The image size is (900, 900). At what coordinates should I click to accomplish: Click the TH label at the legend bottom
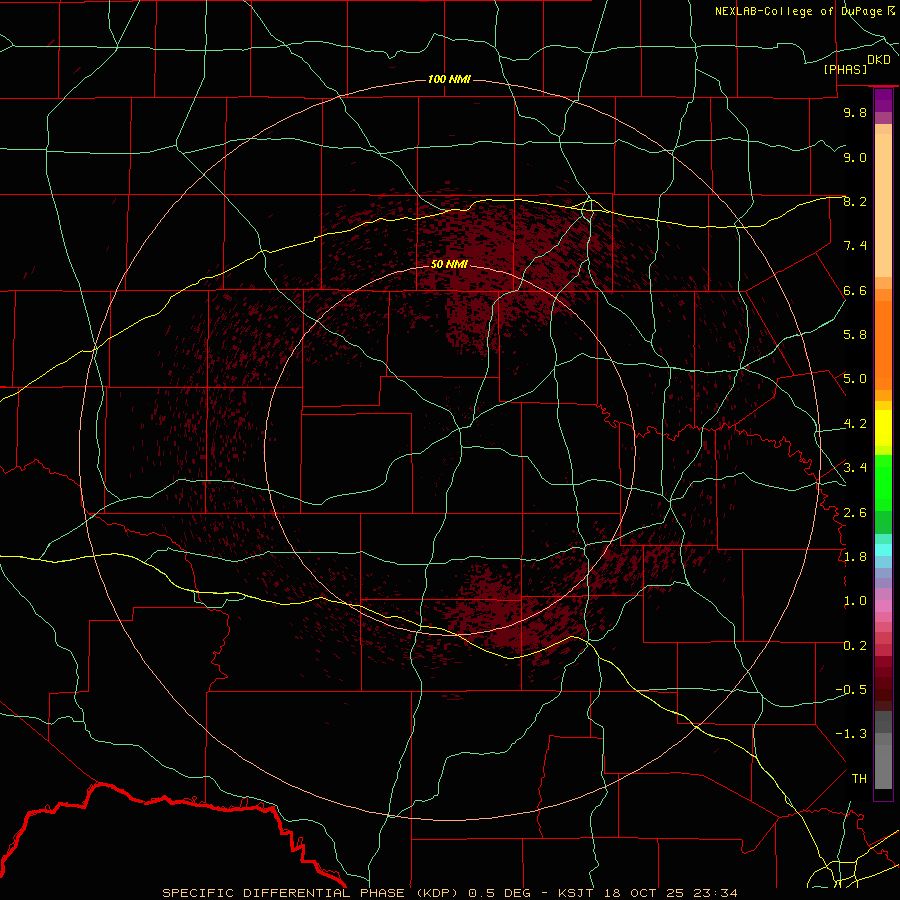click(859, 779)
